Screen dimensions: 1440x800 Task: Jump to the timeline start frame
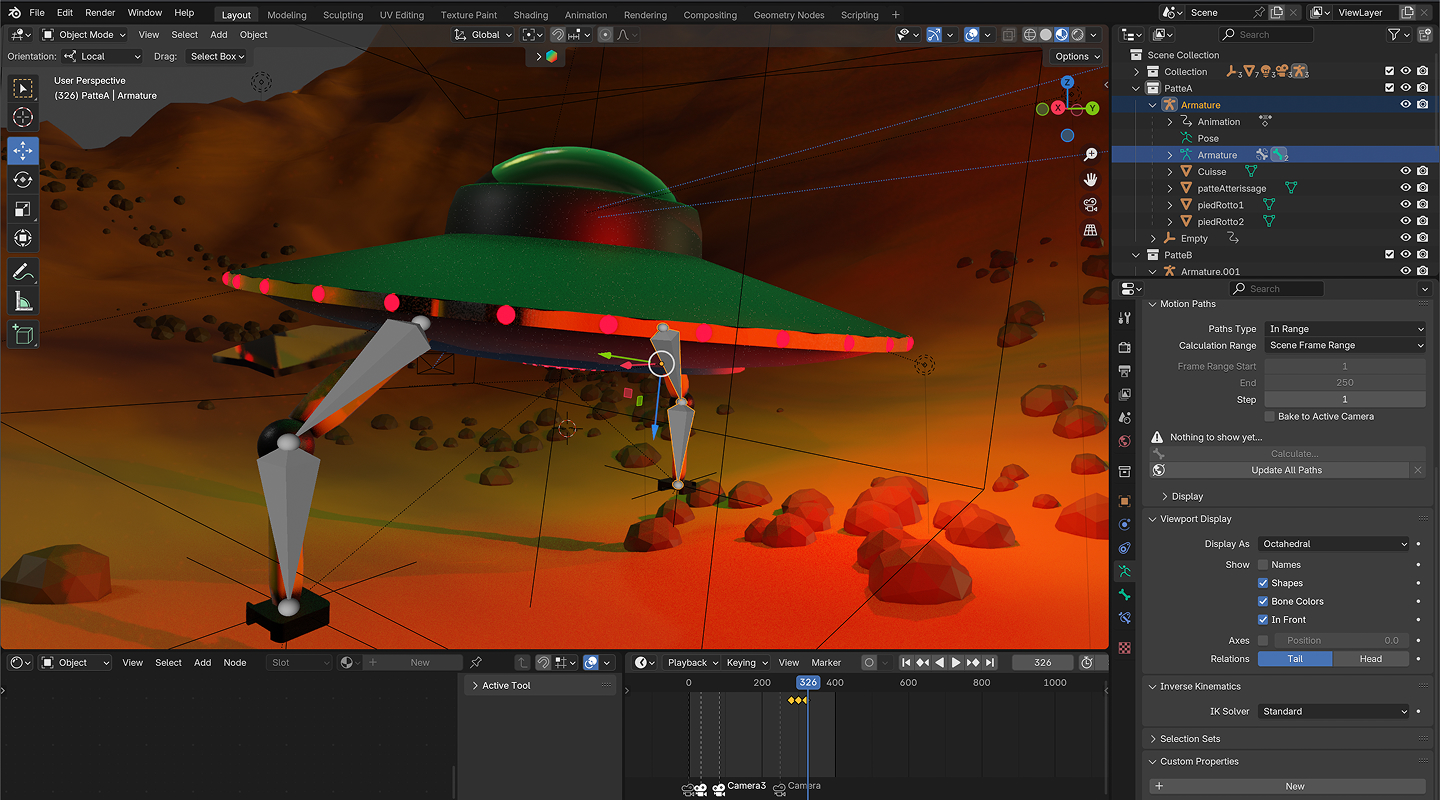click(x=906, y=663)
